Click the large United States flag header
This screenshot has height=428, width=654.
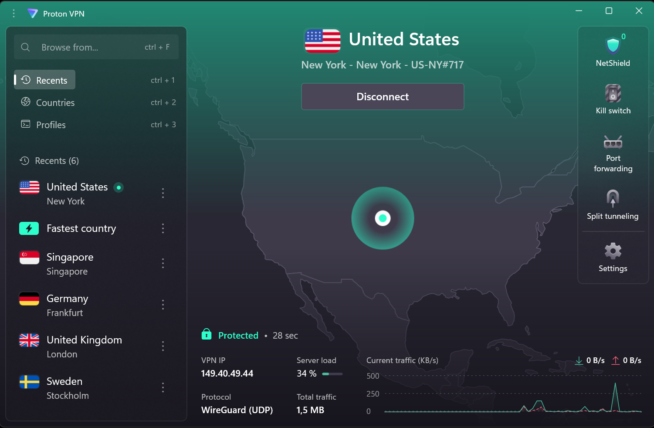[322, 40]
